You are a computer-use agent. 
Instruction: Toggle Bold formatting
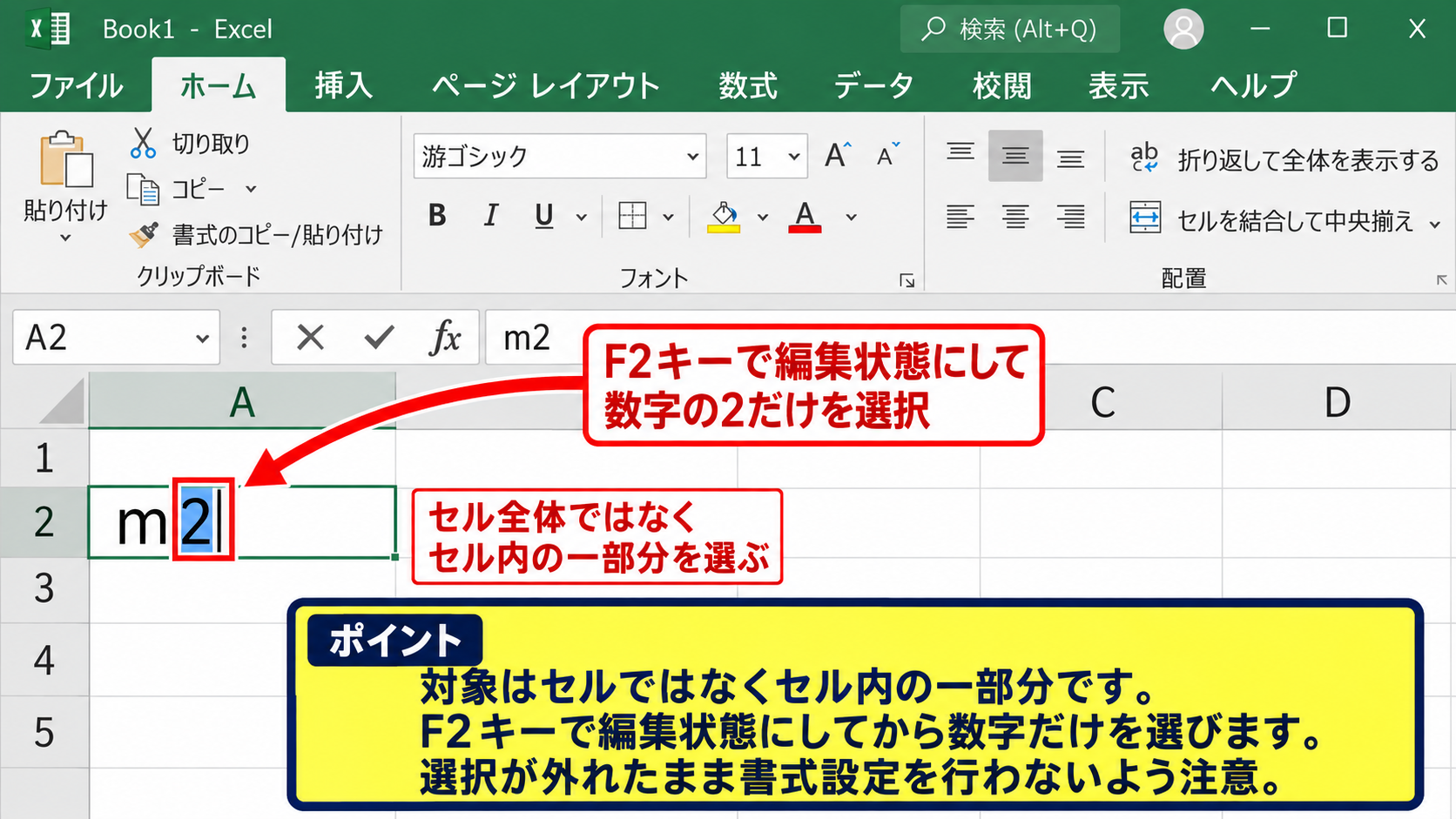click(437, 216)
